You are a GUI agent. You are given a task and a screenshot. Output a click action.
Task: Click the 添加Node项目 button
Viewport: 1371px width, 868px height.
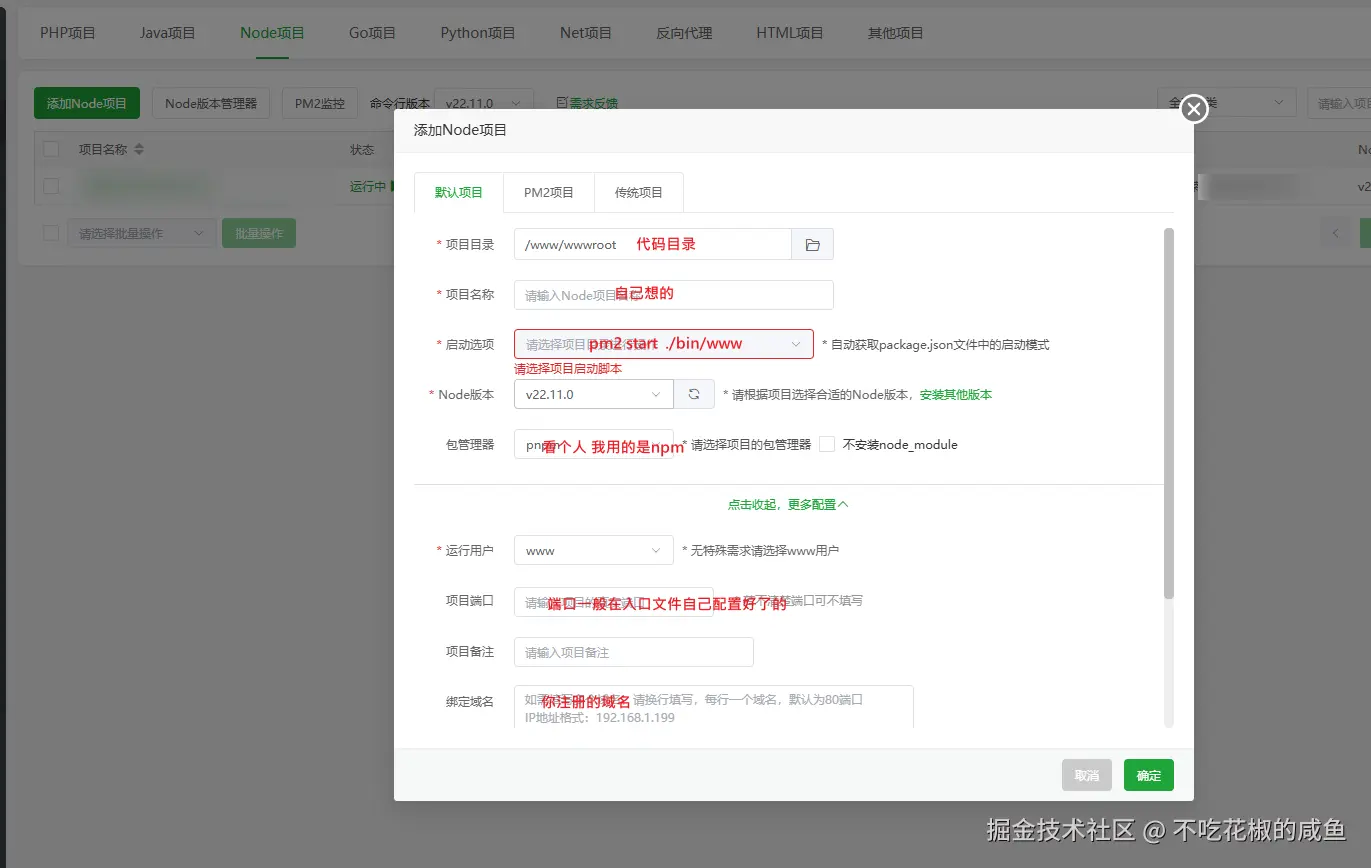[87, 103]
